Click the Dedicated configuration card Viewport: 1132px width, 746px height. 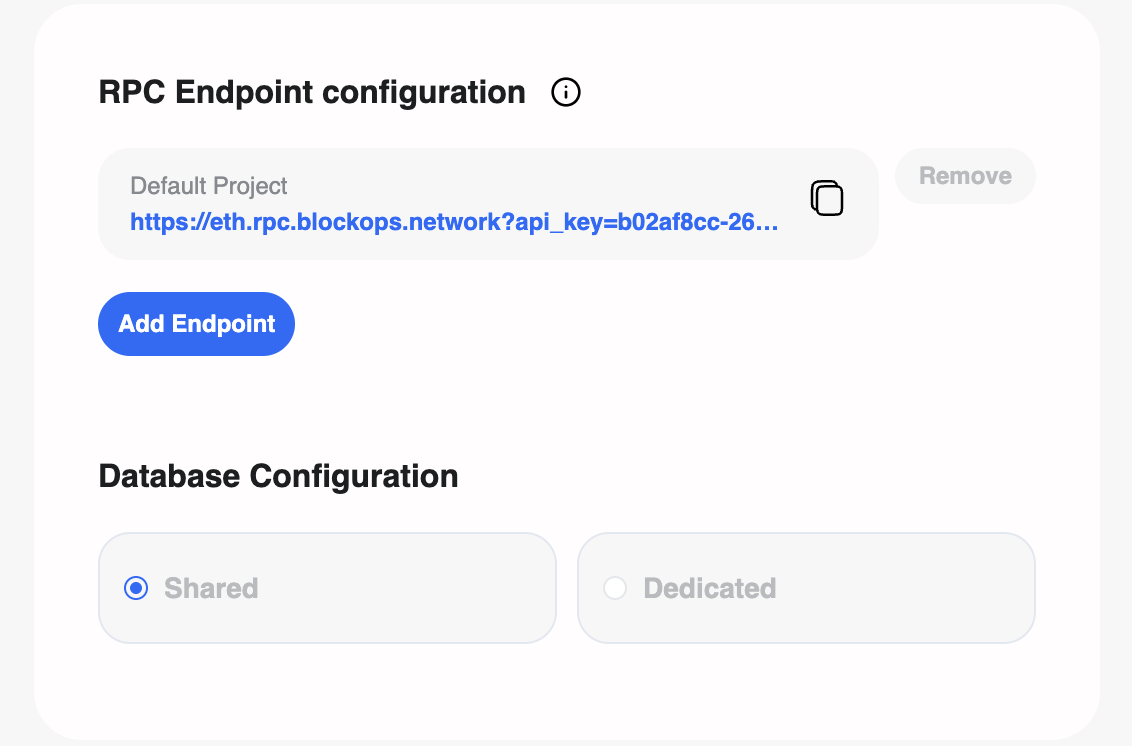[806, 588]
